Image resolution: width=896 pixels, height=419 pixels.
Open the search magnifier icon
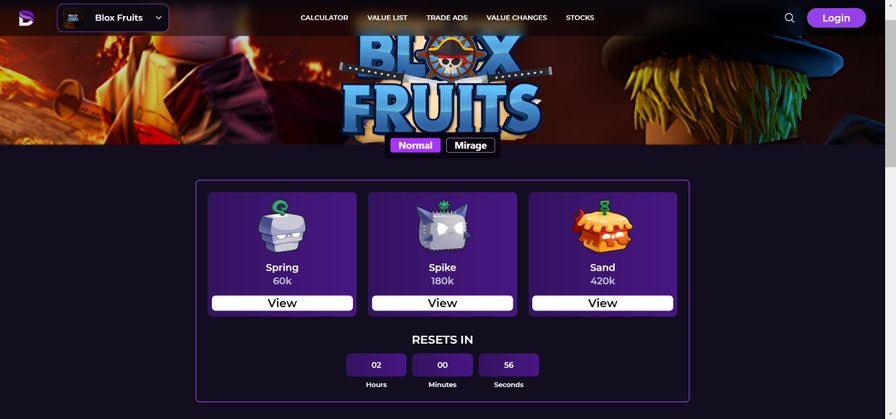click(789, 18)
